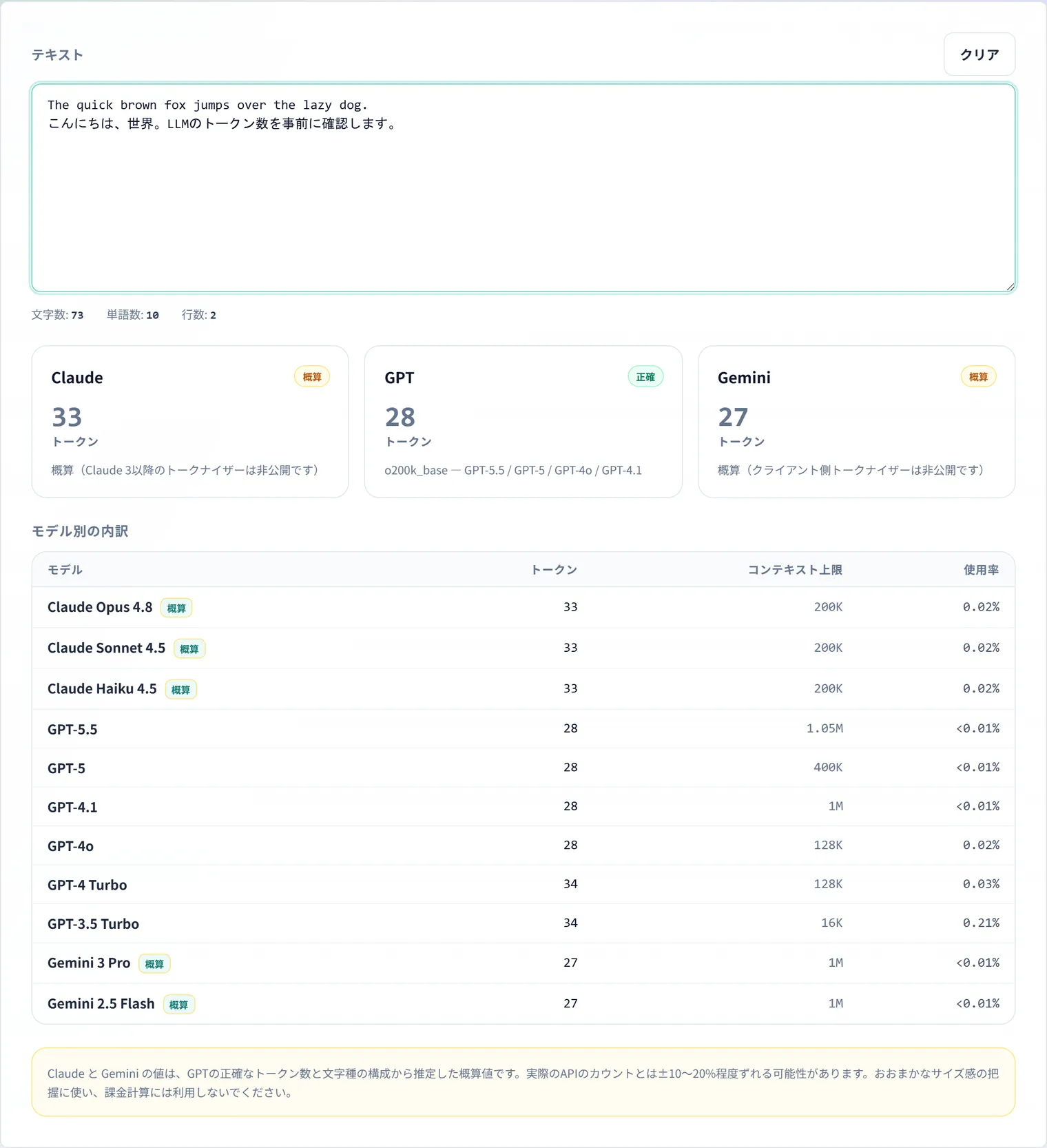This screenshot has height=1148, width=1047.
Task: Click the 文字数: 73 counter
Action: coord(57,315)
